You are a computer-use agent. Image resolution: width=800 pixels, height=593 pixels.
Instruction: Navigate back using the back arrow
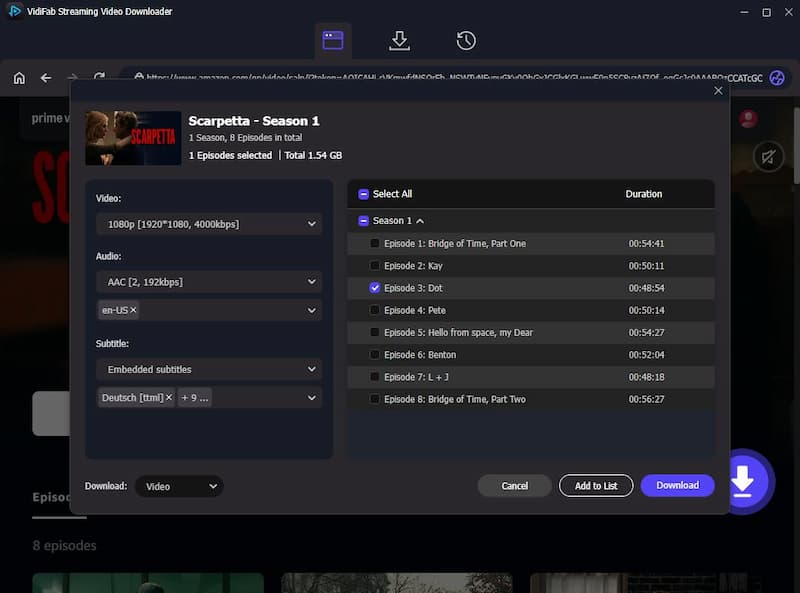46,77
